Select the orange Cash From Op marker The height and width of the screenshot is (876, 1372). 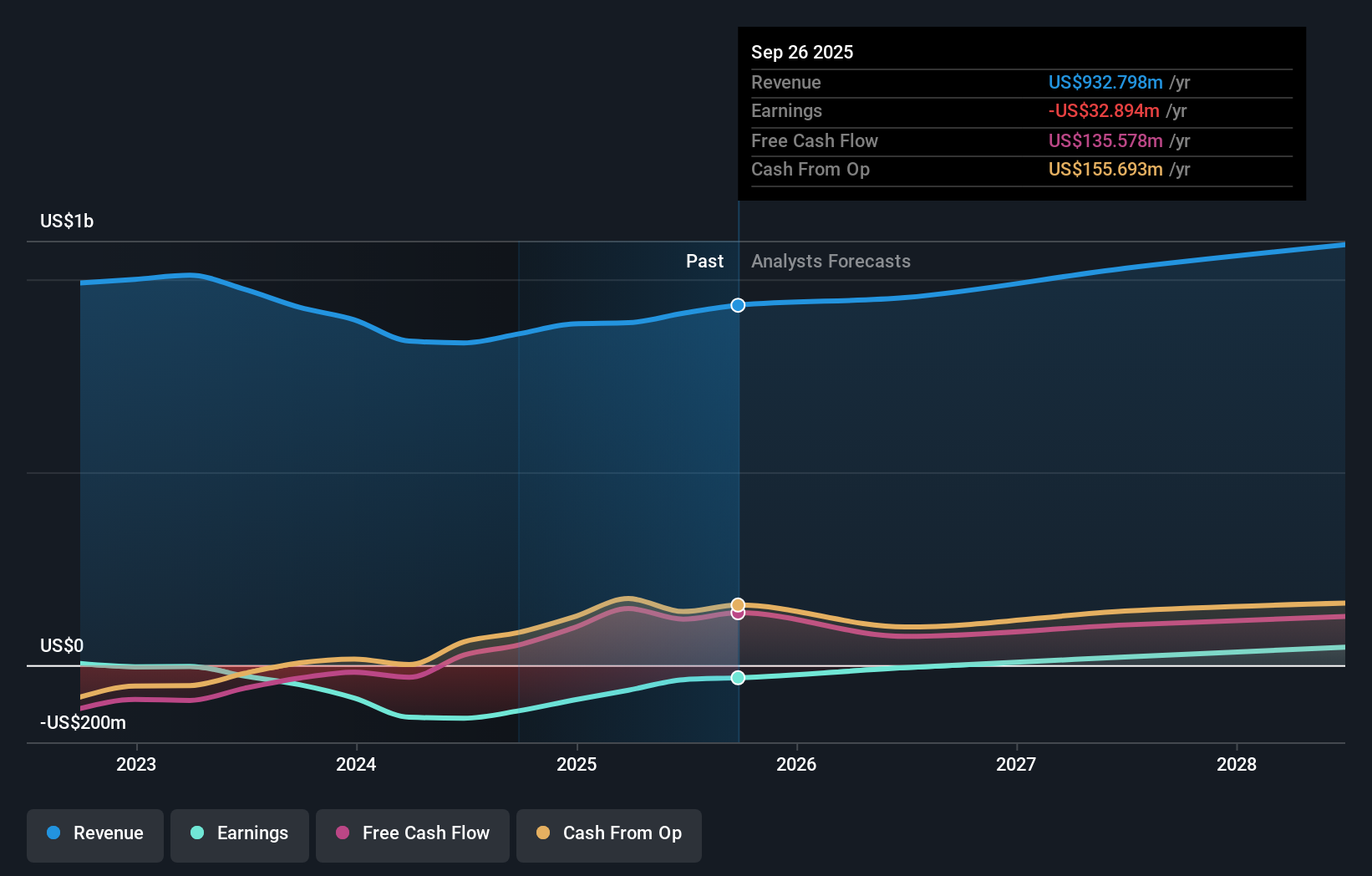(738, 603)
